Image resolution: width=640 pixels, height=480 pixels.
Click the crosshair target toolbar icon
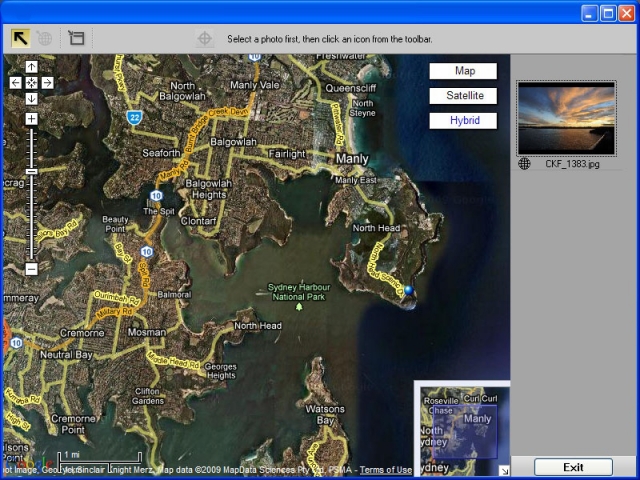(204, 39)
